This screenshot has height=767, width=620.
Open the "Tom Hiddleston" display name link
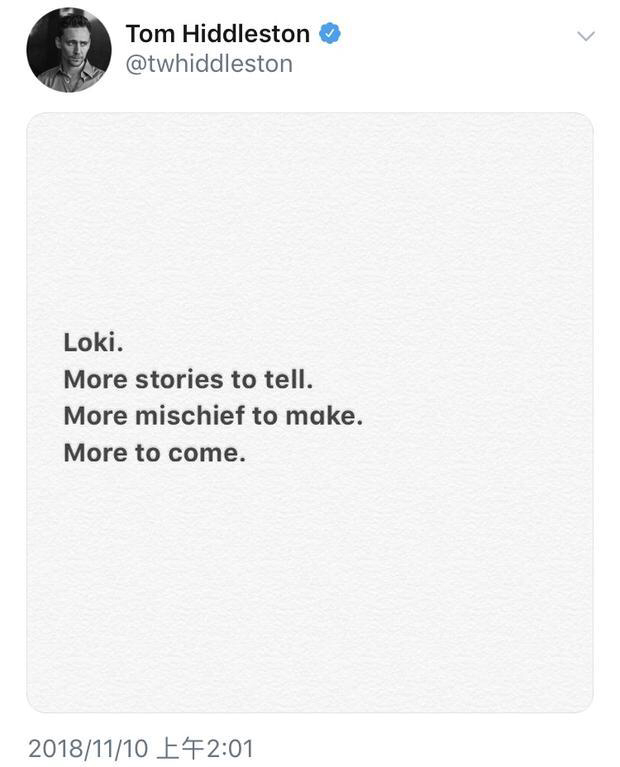(x=217, y=34)
